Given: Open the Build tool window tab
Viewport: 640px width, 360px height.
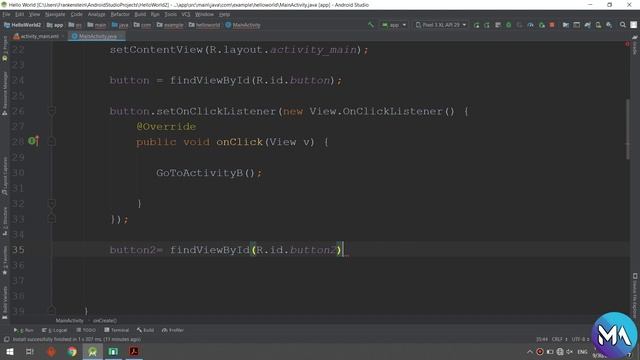Looking at the screenshot, I should 146,330.
